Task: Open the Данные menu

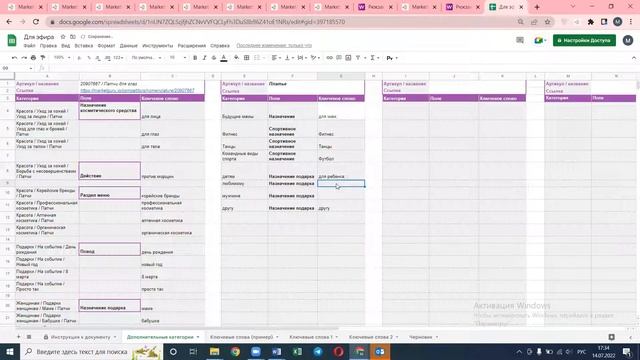Action: tap(129, 46)
